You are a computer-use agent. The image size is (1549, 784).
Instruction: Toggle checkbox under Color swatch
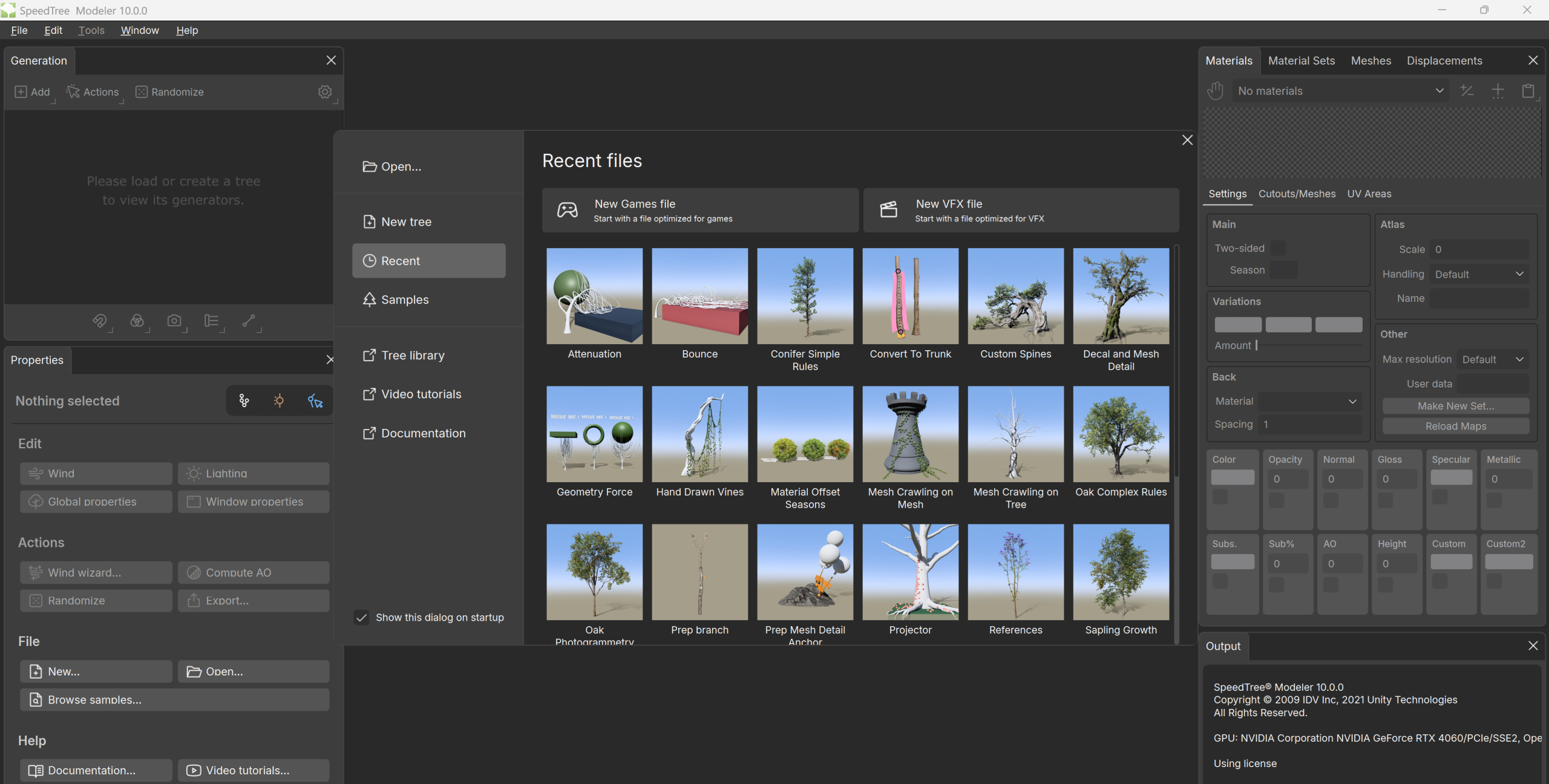point(1220,497)
